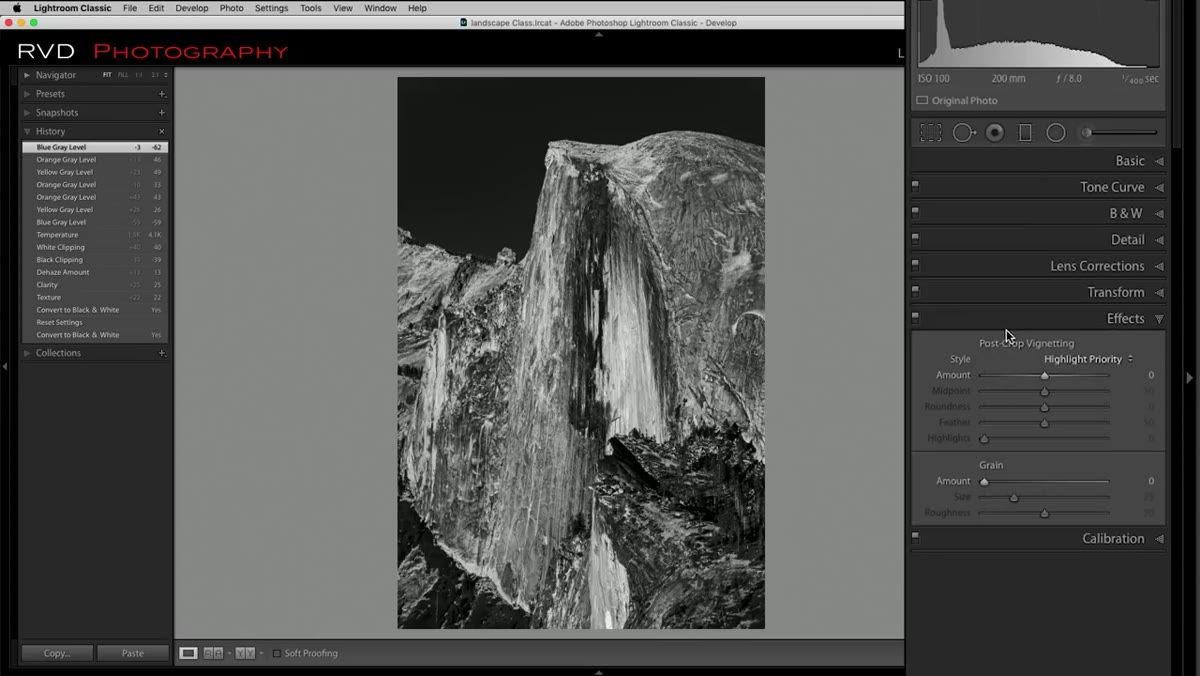
Task: Expand the Lens Corrections panel
Action: click(1159, 266)
